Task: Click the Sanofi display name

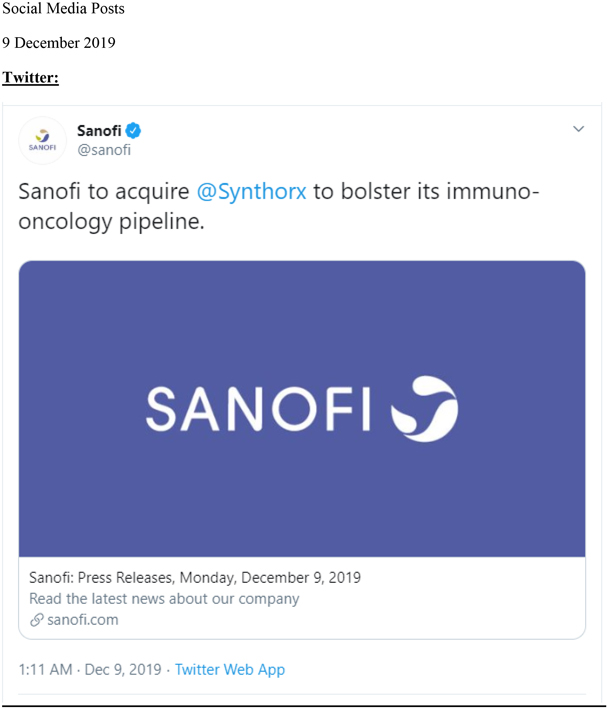Action: pyautogui.click(x=99, y=131)
